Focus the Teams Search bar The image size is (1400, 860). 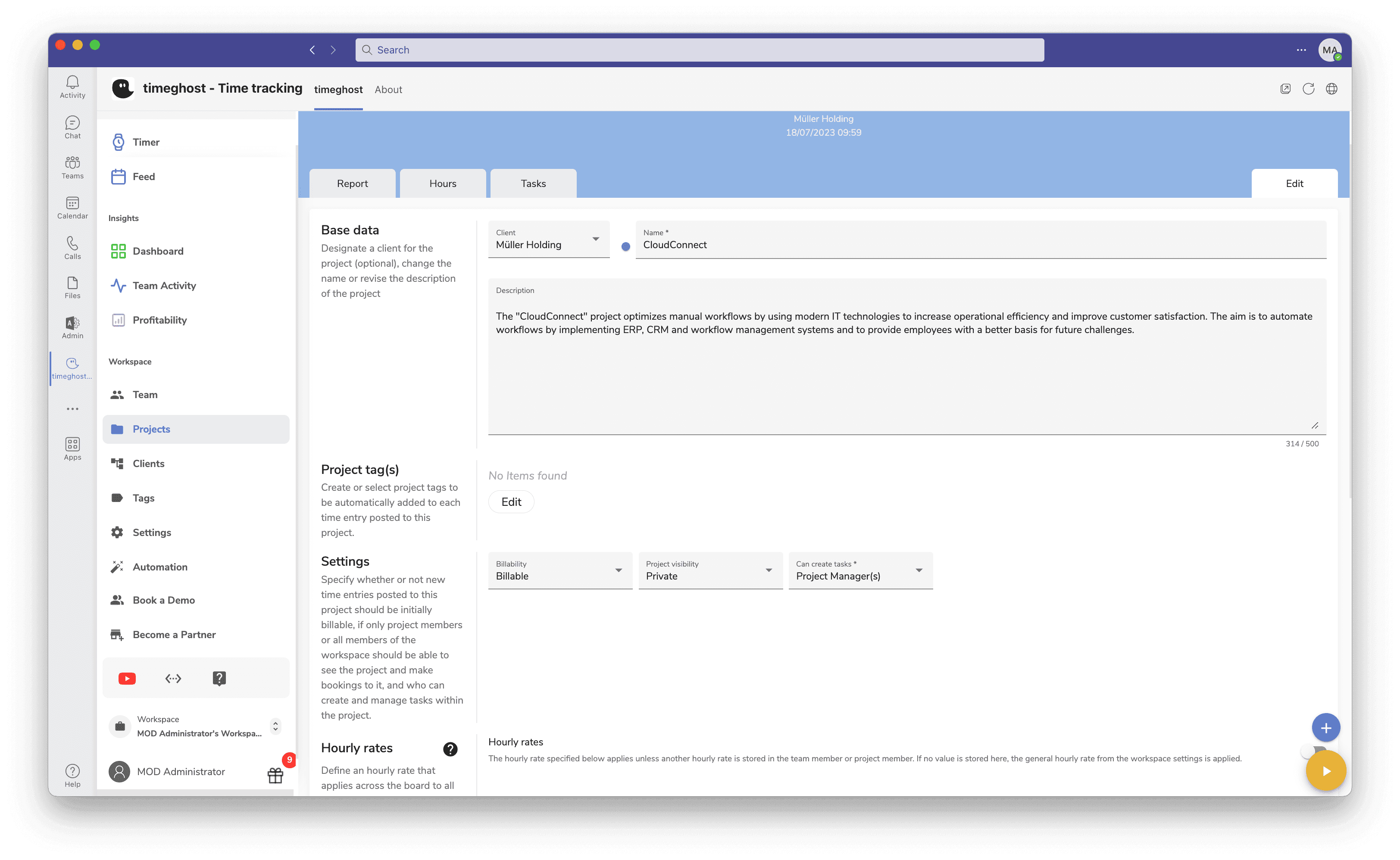click(x=700, y=50)
